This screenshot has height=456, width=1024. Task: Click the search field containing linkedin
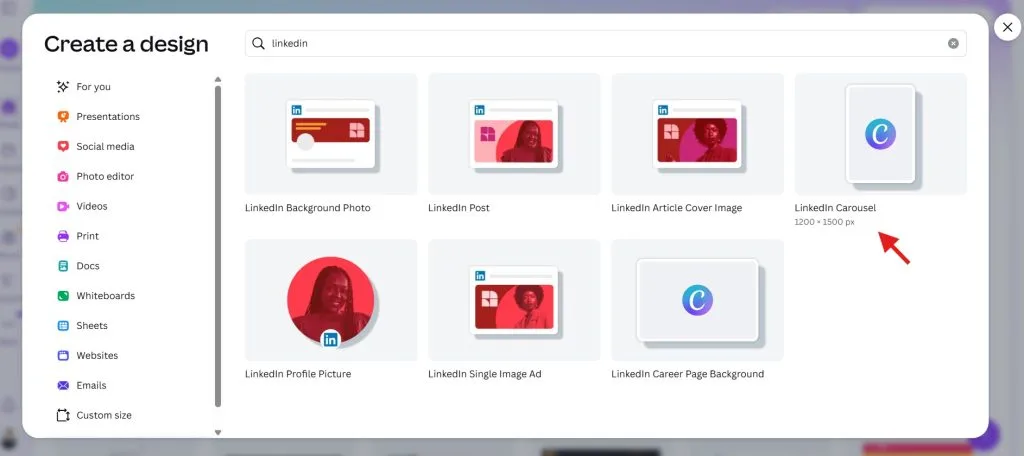(605, 43)
